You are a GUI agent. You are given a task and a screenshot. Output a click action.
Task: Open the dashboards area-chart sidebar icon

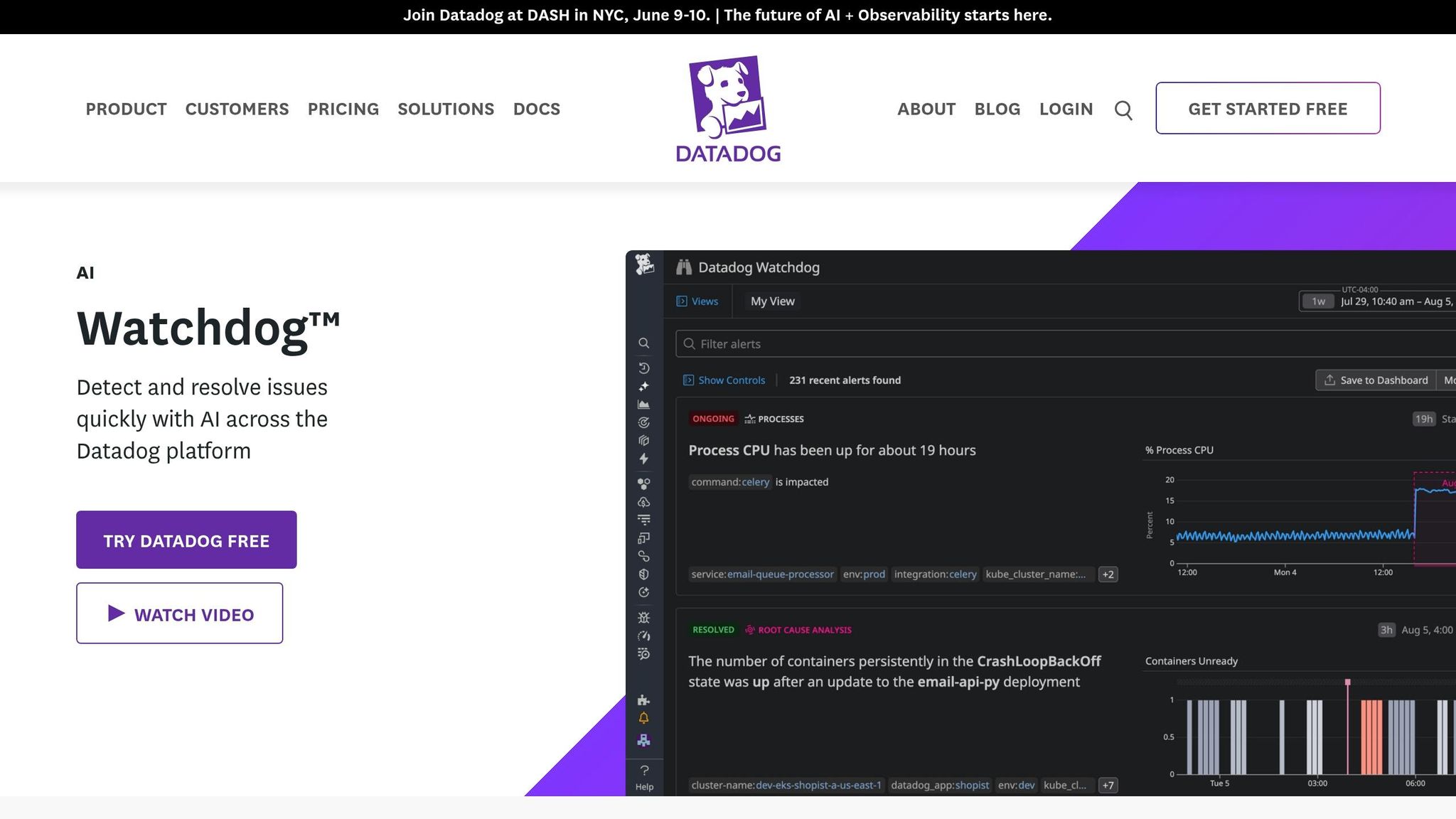pyautogui.click(x=643, y=405)
